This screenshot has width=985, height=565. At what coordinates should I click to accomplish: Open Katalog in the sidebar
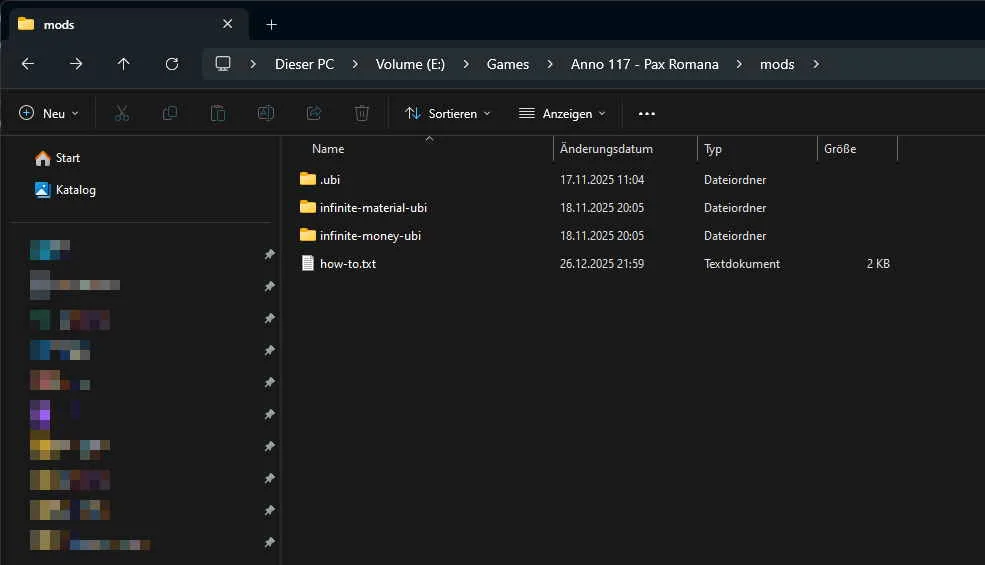point(76,190)
